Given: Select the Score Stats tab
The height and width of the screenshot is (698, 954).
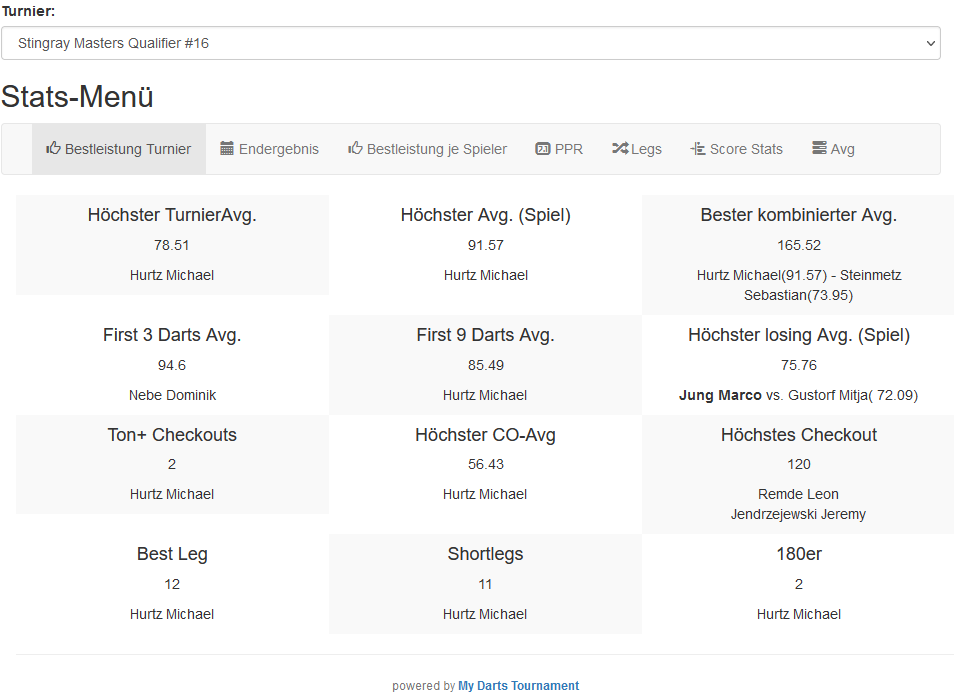Looking at the screenshot, I should tap(746, 149).
